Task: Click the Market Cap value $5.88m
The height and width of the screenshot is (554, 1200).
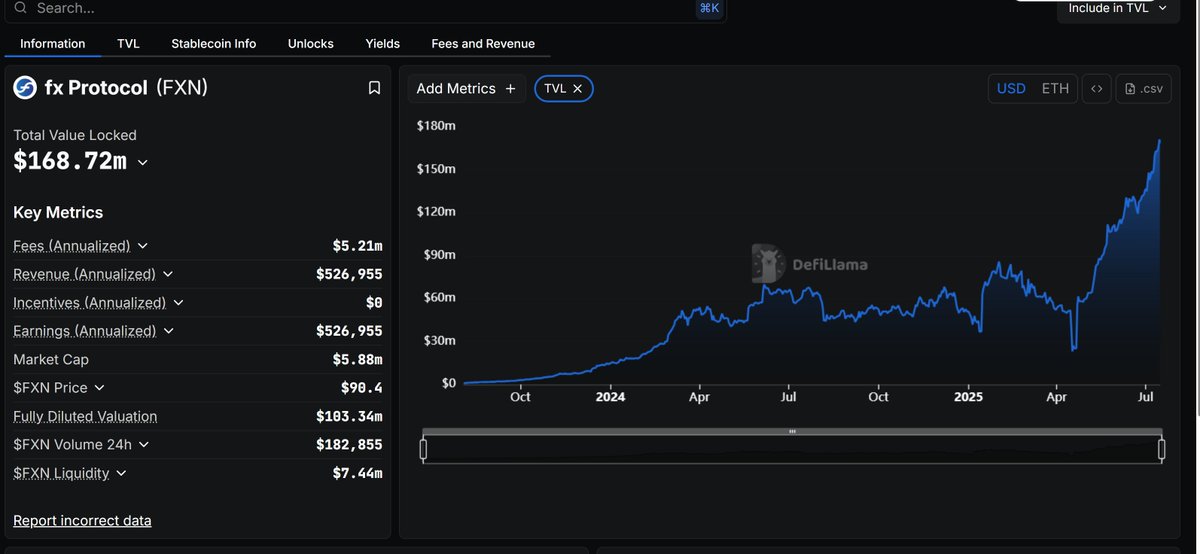Action: (x=357, y=360)
